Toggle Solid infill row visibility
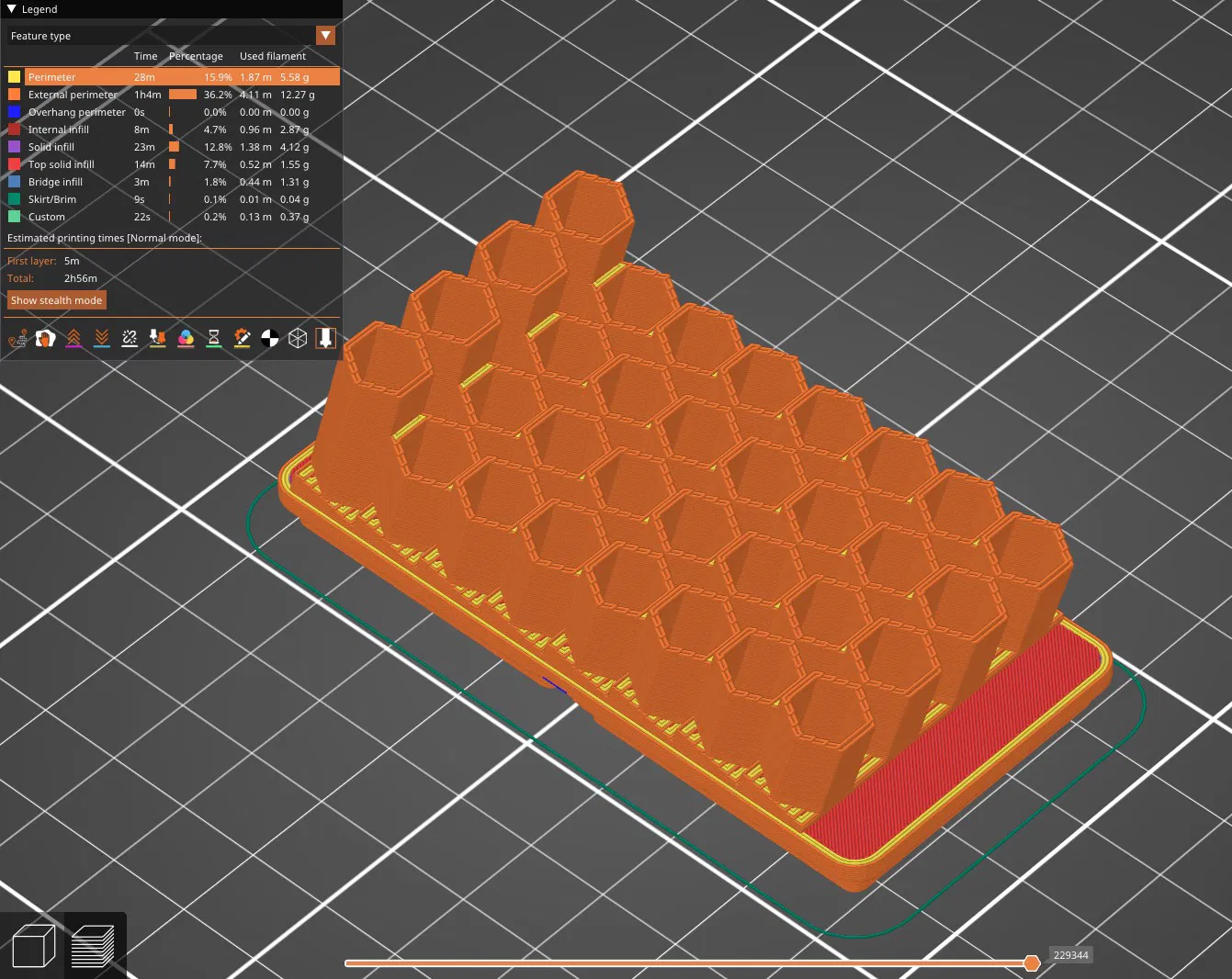Viewport: 1232px width, 979px height. 172,147
